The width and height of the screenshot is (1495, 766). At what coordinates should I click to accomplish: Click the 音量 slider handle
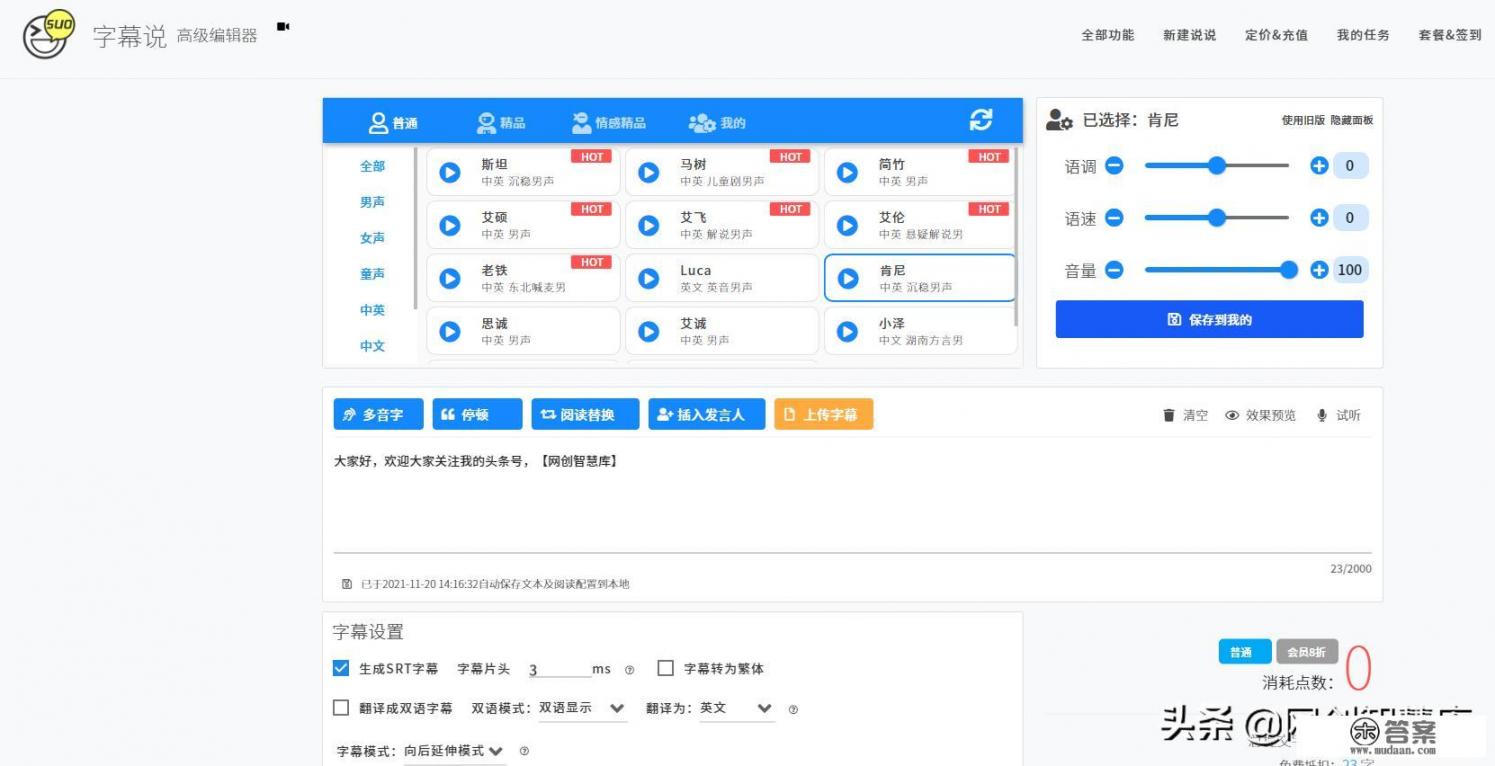(1289, 270)
